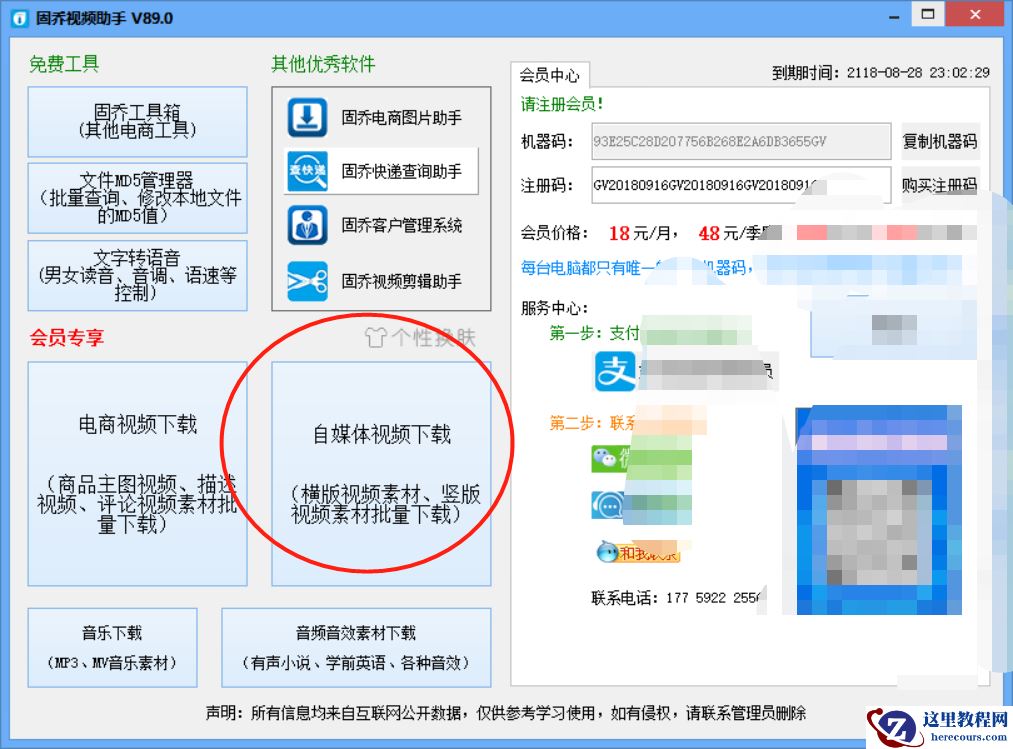Click the 会员专享 section heading

tap(67, 337)
